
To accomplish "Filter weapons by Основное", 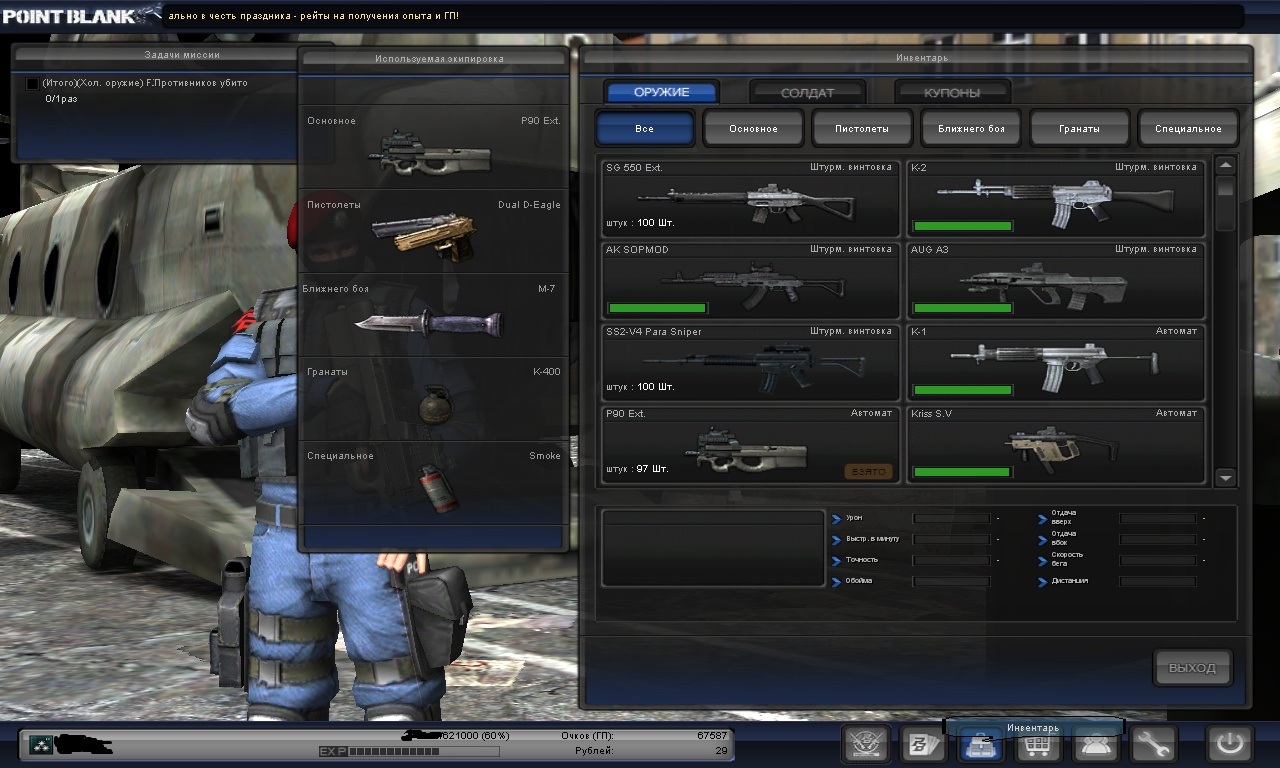I will tap(753, 128).
